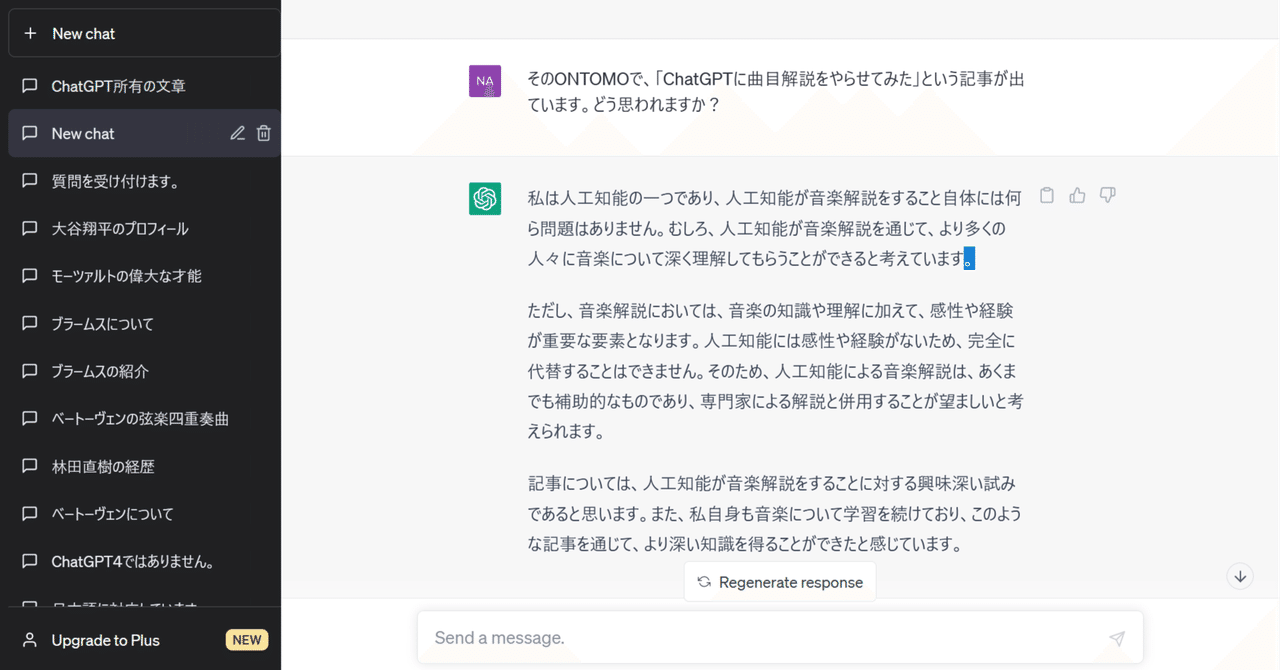Image resolution: width=1280 pixels, height=670 pixels.
Task: Give the response a thumbs down
Action: [1107, 195]
